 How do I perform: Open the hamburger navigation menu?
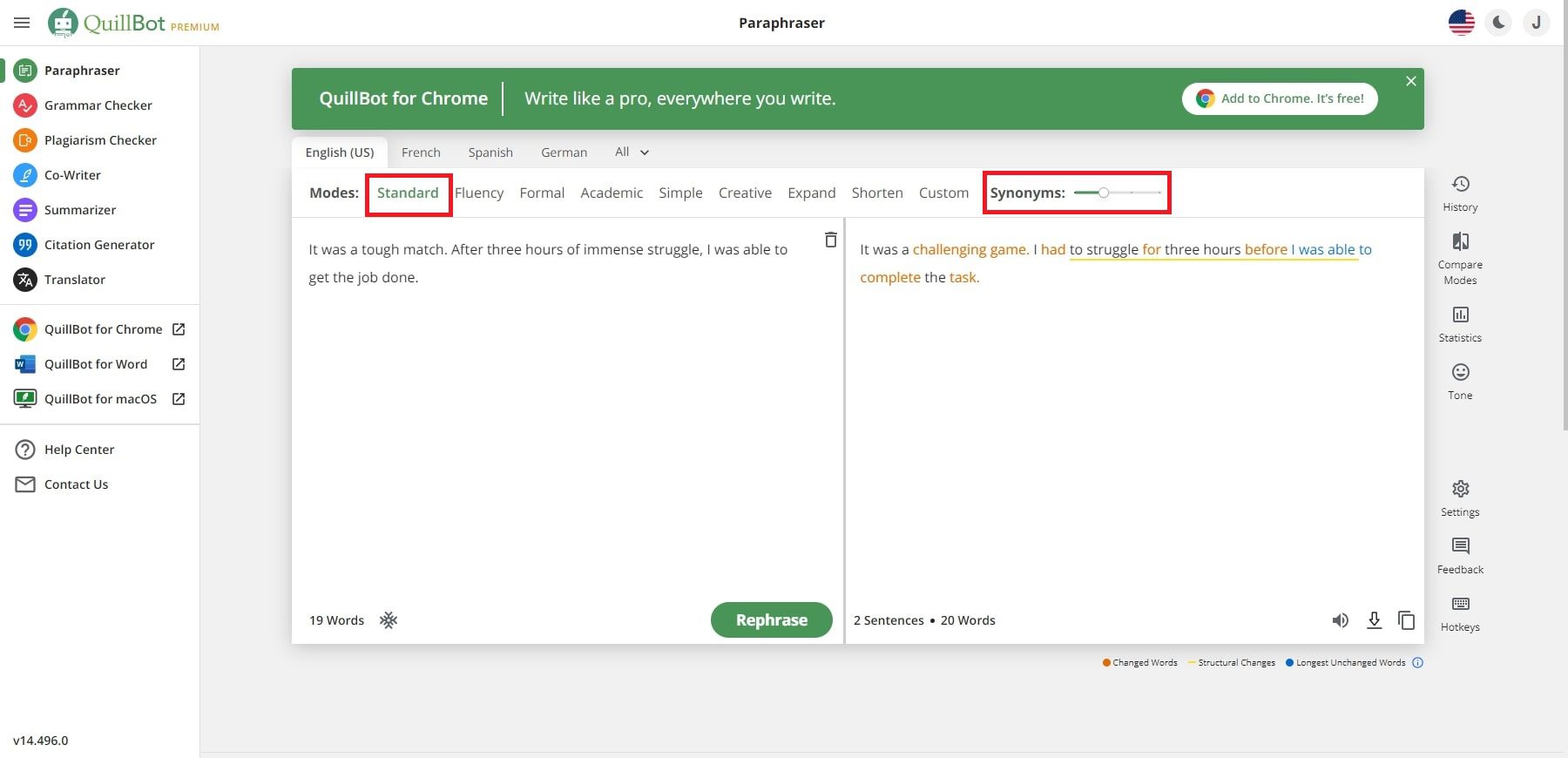22,23
